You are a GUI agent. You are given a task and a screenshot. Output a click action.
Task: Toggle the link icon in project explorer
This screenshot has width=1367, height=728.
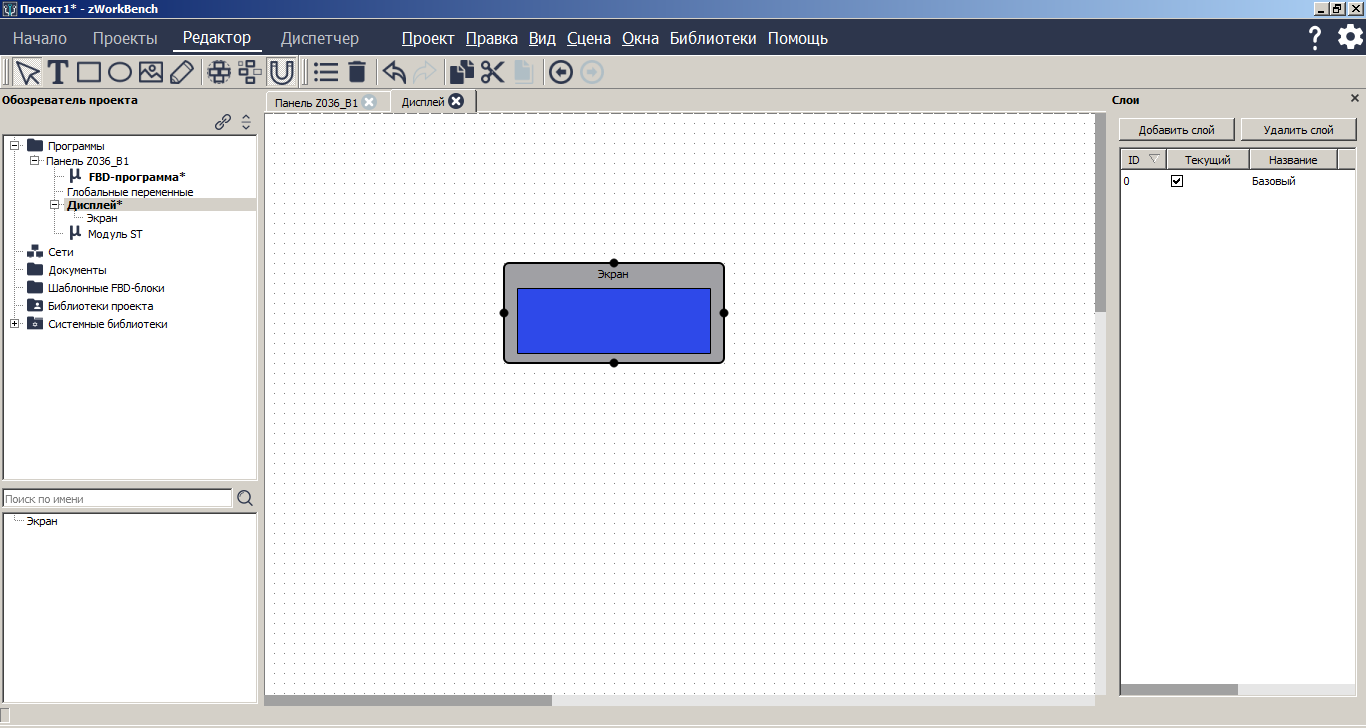tap(223, 122)
